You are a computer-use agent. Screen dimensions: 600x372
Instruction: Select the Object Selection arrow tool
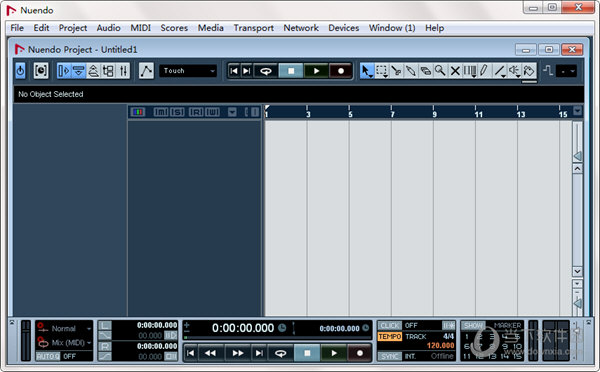point(367,71)
